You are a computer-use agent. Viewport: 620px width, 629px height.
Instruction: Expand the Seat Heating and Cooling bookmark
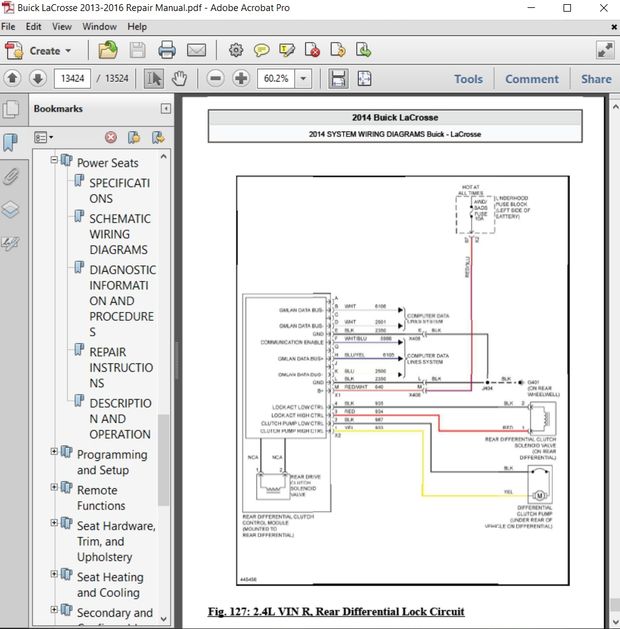pos(54,574)
